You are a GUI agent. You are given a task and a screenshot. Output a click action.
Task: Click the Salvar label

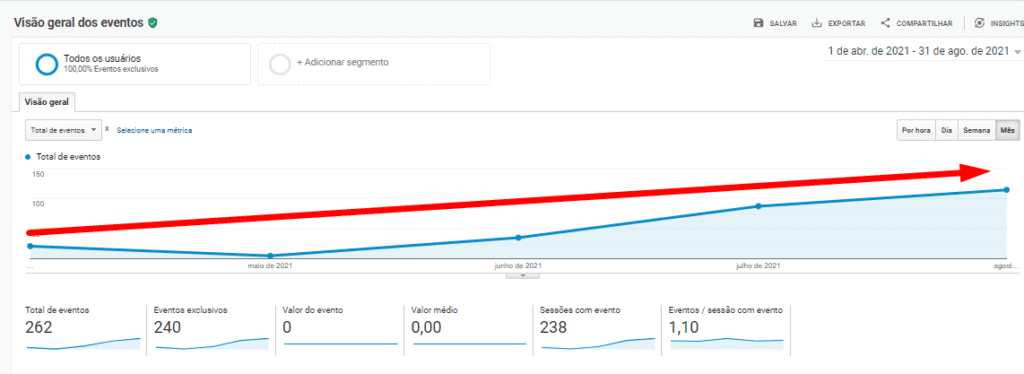pyautogui.click(x=782, y=23)
